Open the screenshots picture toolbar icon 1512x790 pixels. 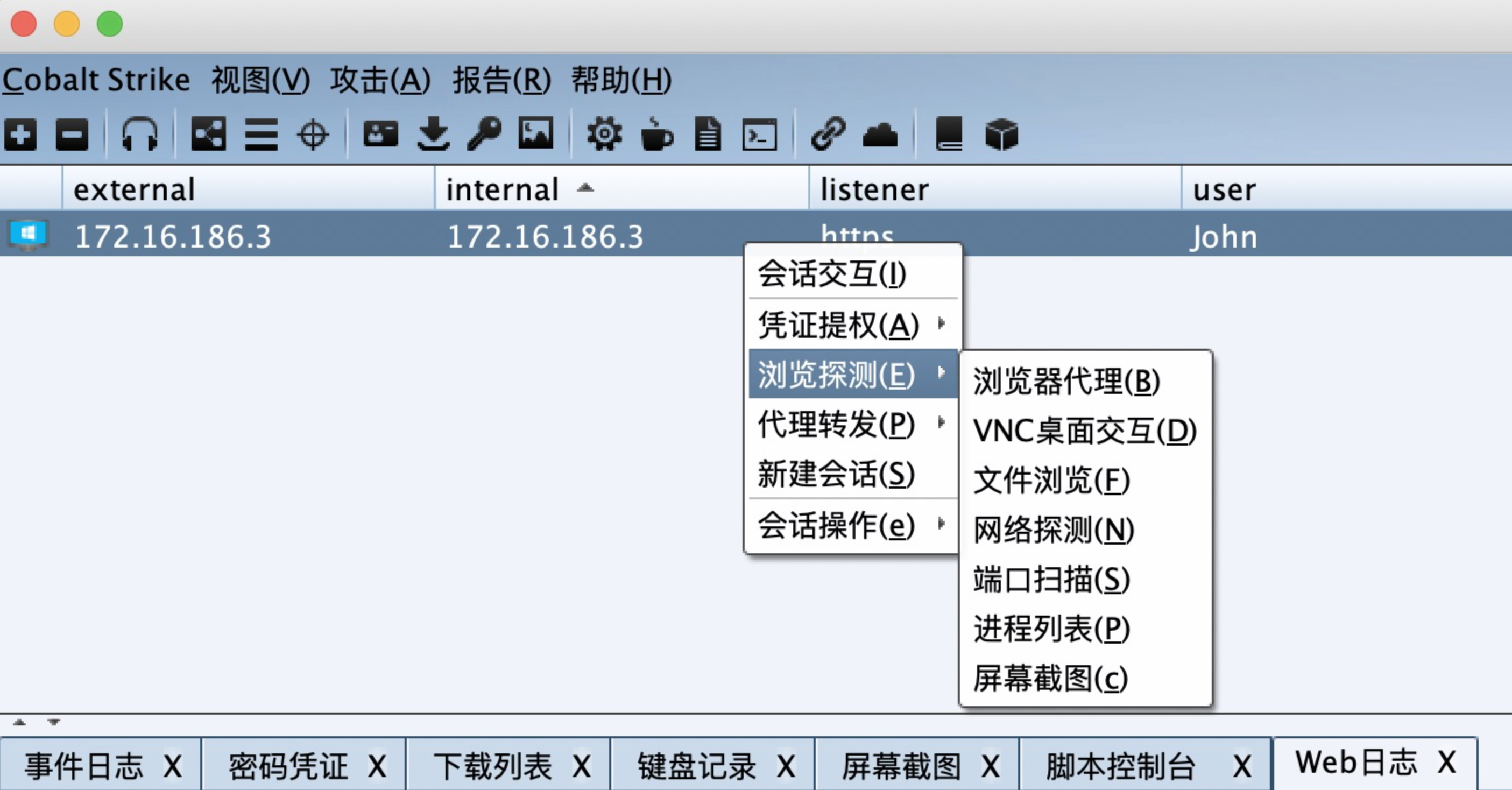pyautogui.click(x=535, y=135)
